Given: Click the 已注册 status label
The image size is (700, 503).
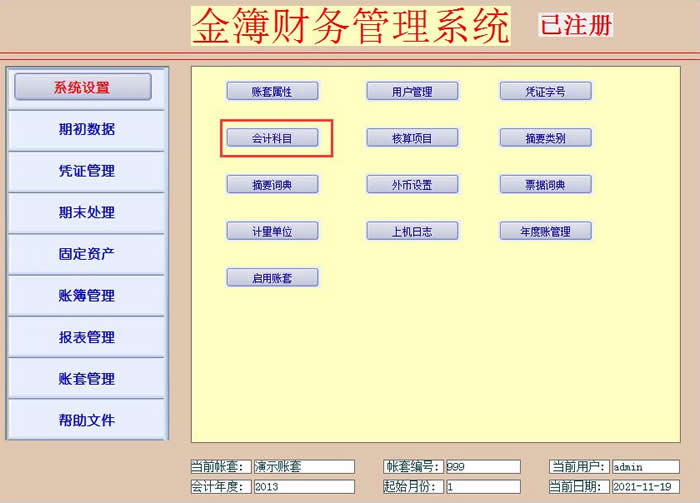Looking at the screenshot, I should tap(575, 25).
